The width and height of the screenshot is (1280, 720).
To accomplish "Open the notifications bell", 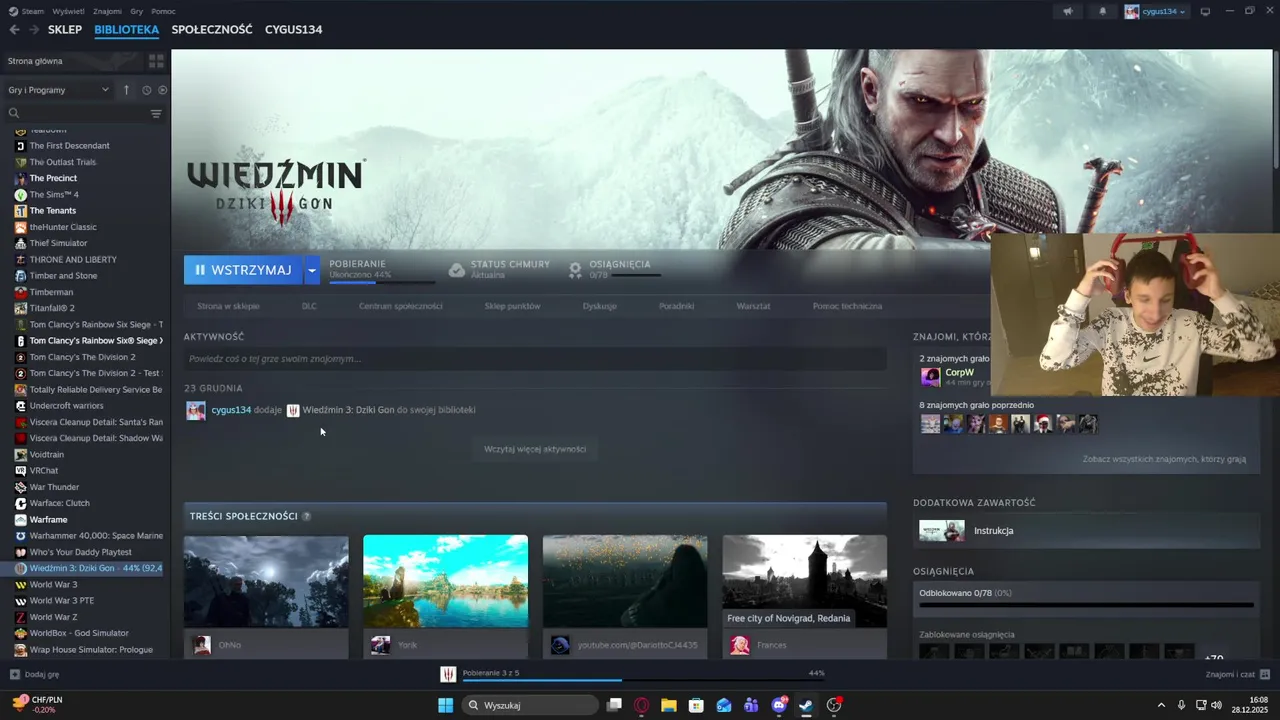I will 1103,11.
